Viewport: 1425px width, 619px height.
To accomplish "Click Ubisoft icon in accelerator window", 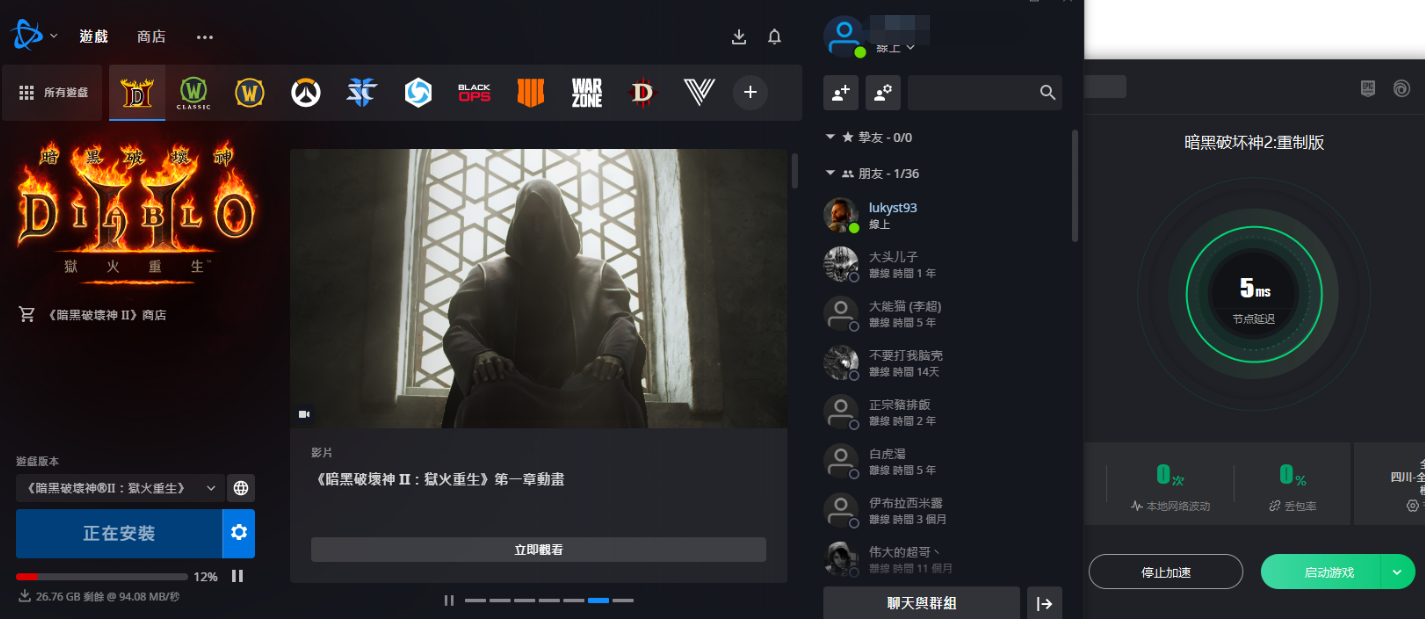I will [1401, 88].
